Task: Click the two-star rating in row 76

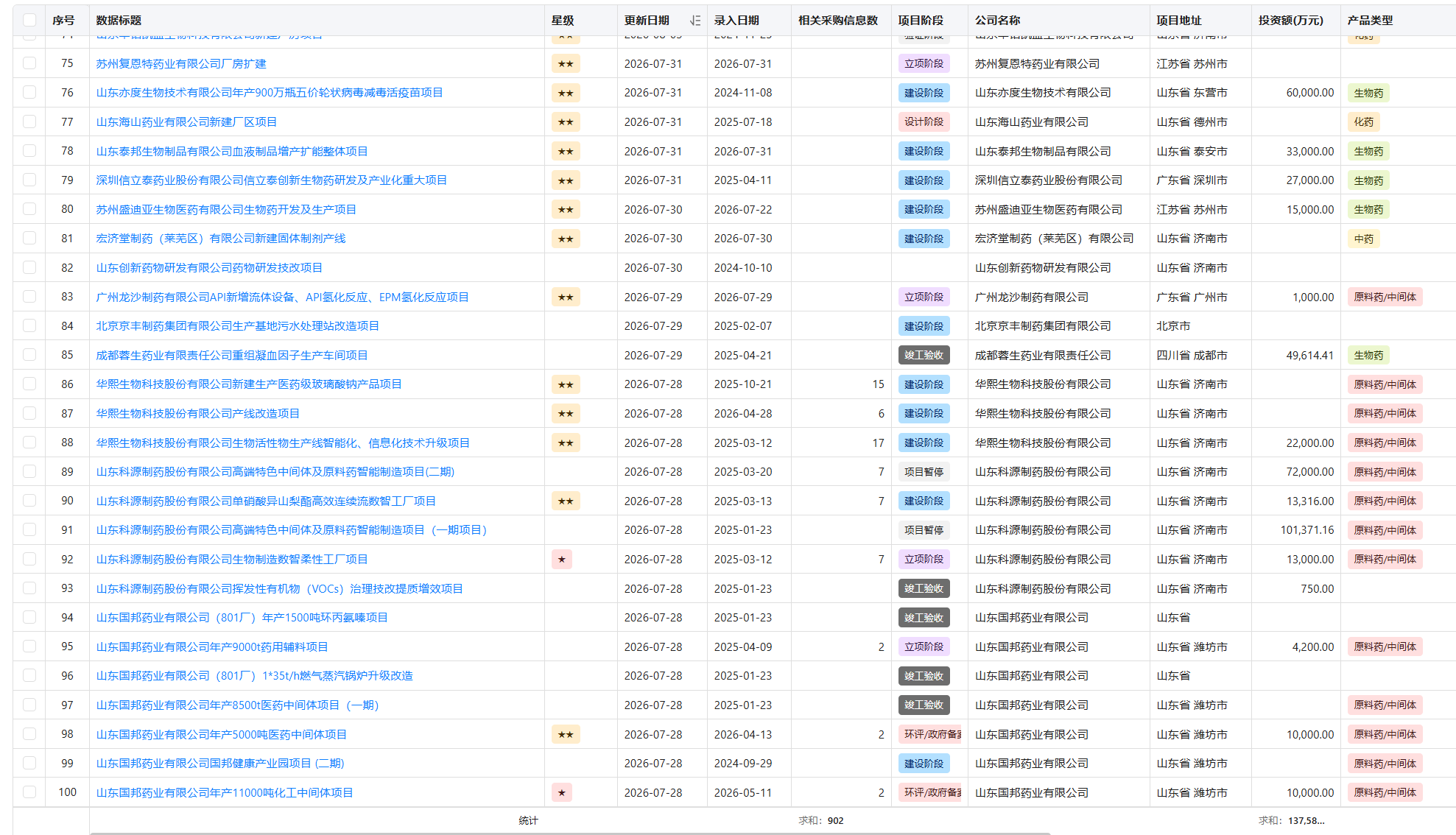Action: (566, 93)
